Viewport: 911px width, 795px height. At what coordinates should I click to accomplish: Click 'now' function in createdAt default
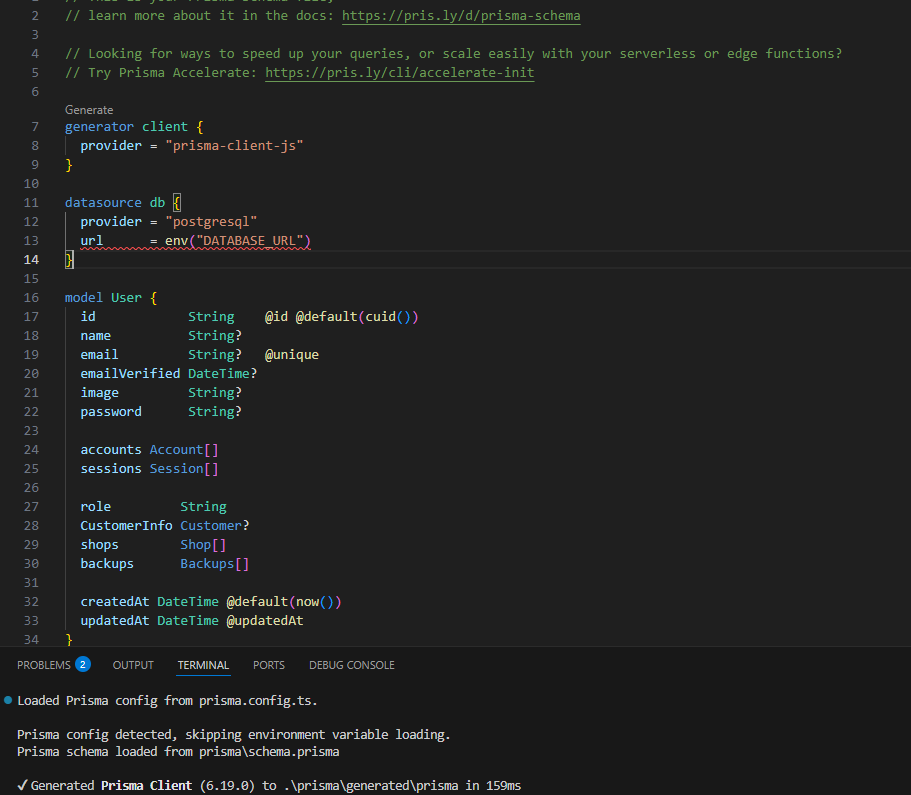pos(307,601)
